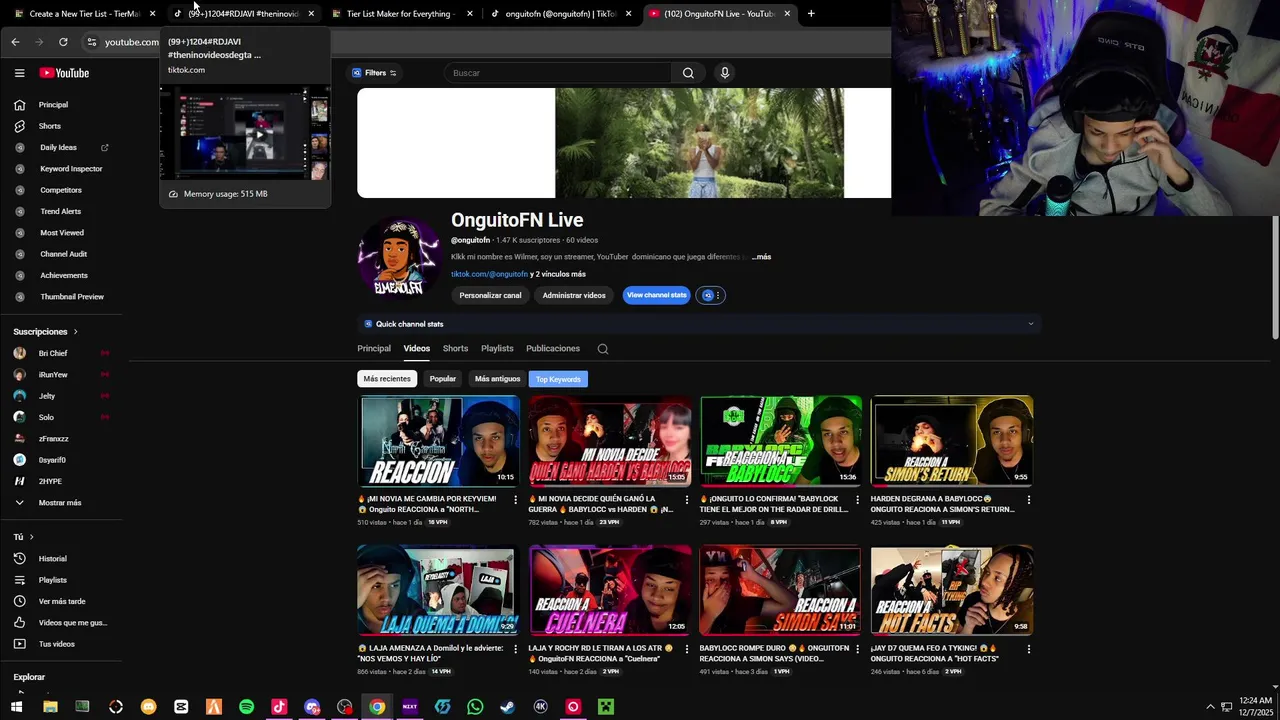Click View channel stats button
1280x720 pixels.
tap(657, 295)
